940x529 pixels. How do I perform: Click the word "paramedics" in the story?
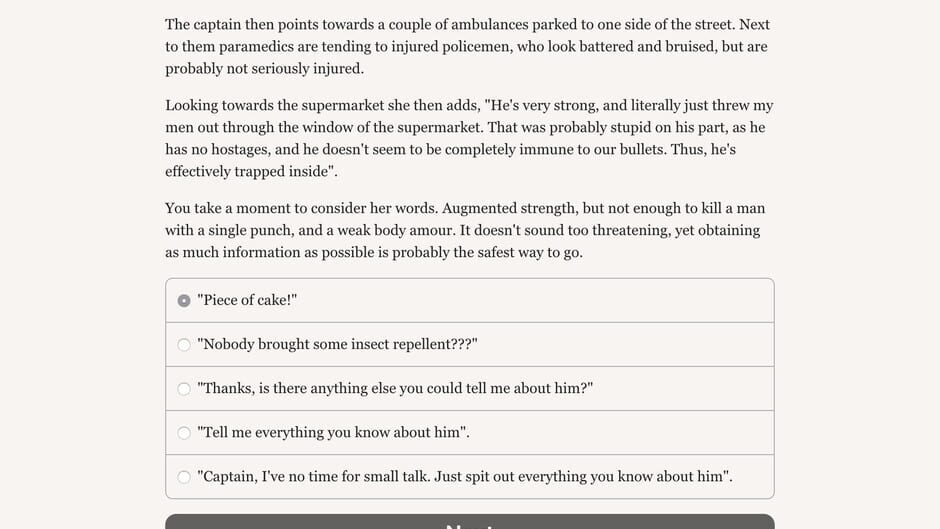tap(244, 46)
